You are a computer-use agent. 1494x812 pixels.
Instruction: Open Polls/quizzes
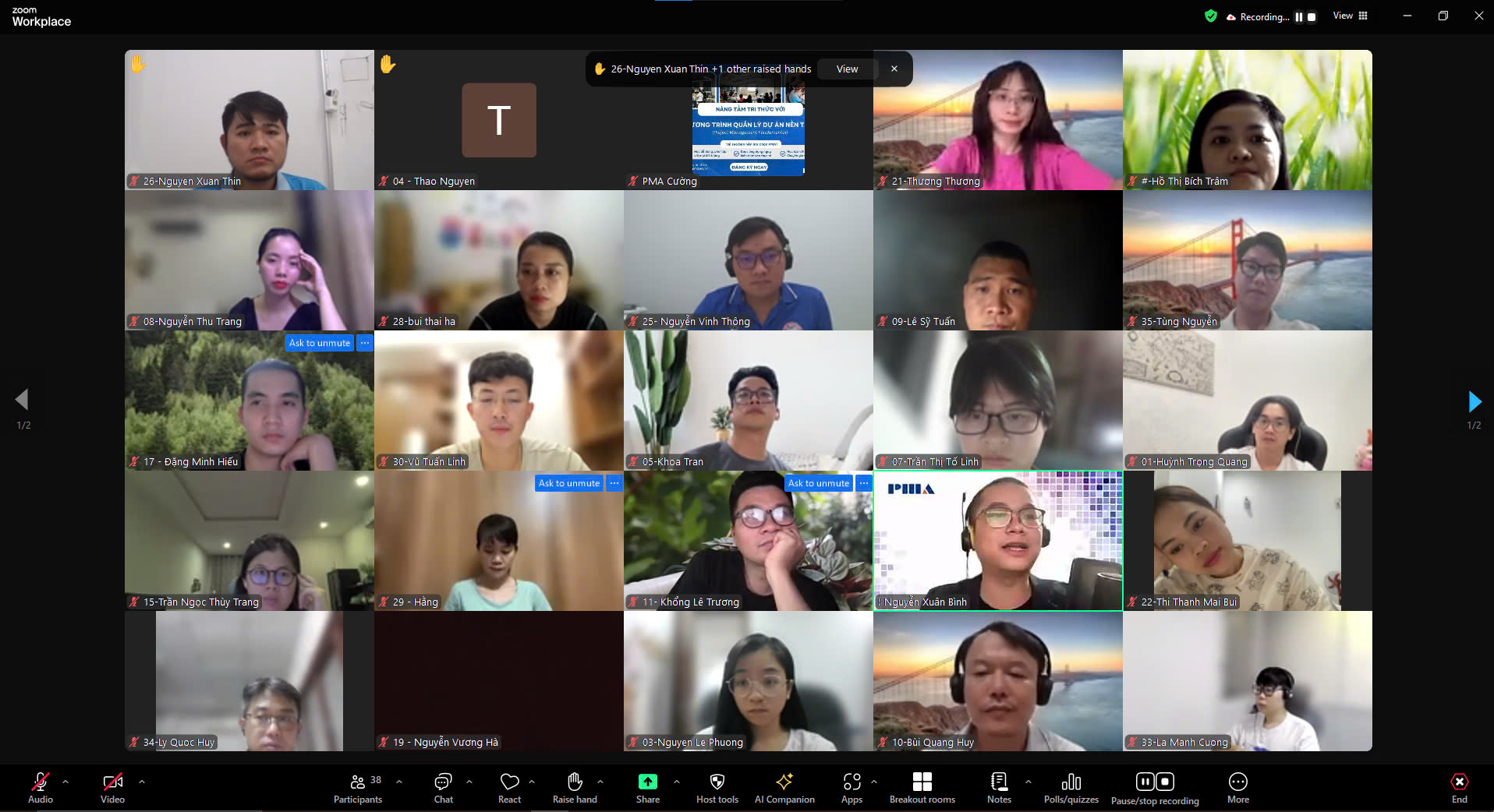1071,787
